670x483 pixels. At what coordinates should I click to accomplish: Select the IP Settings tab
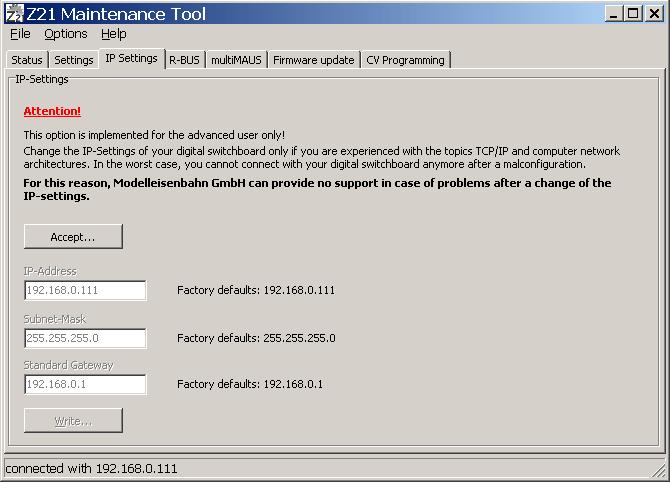(132, 58)
